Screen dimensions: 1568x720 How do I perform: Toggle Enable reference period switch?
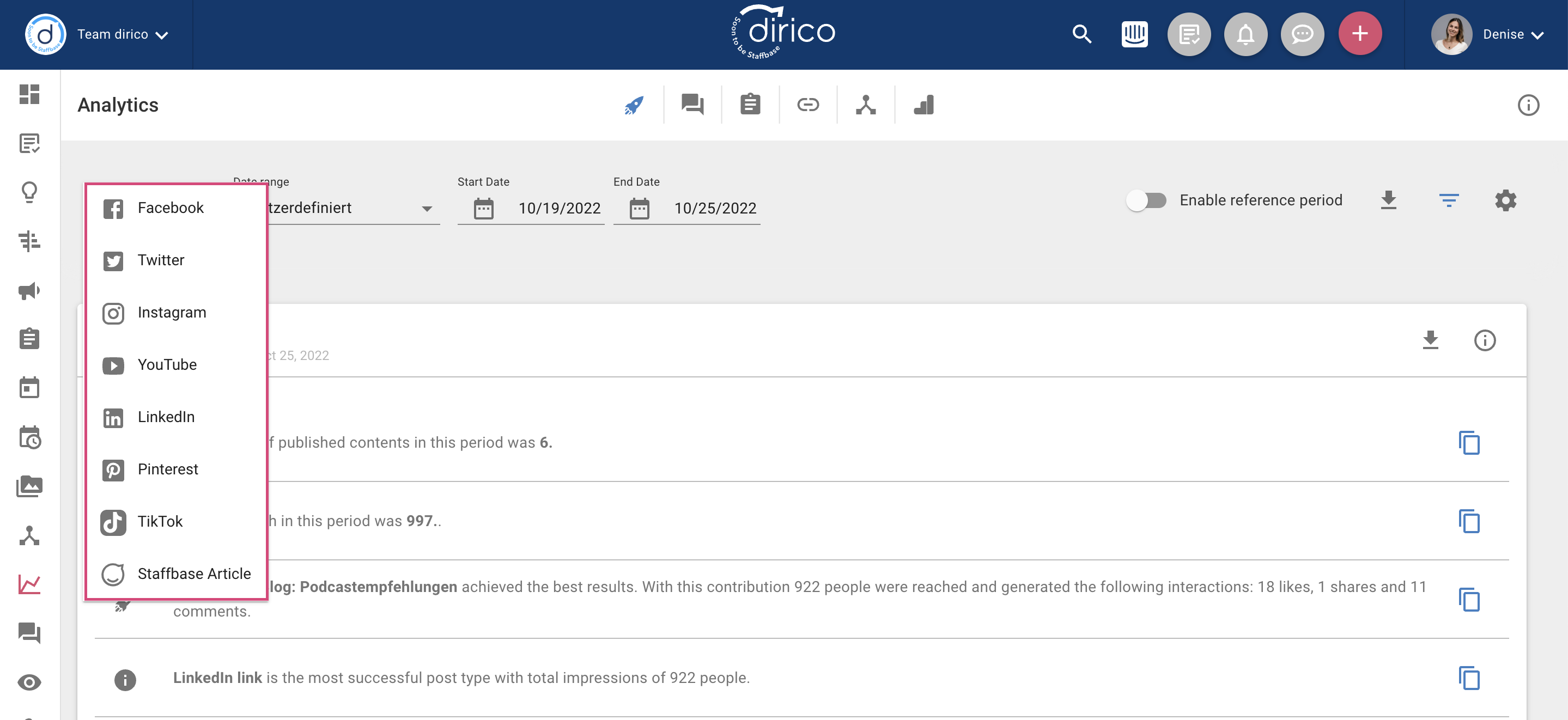coord(1146,200)
